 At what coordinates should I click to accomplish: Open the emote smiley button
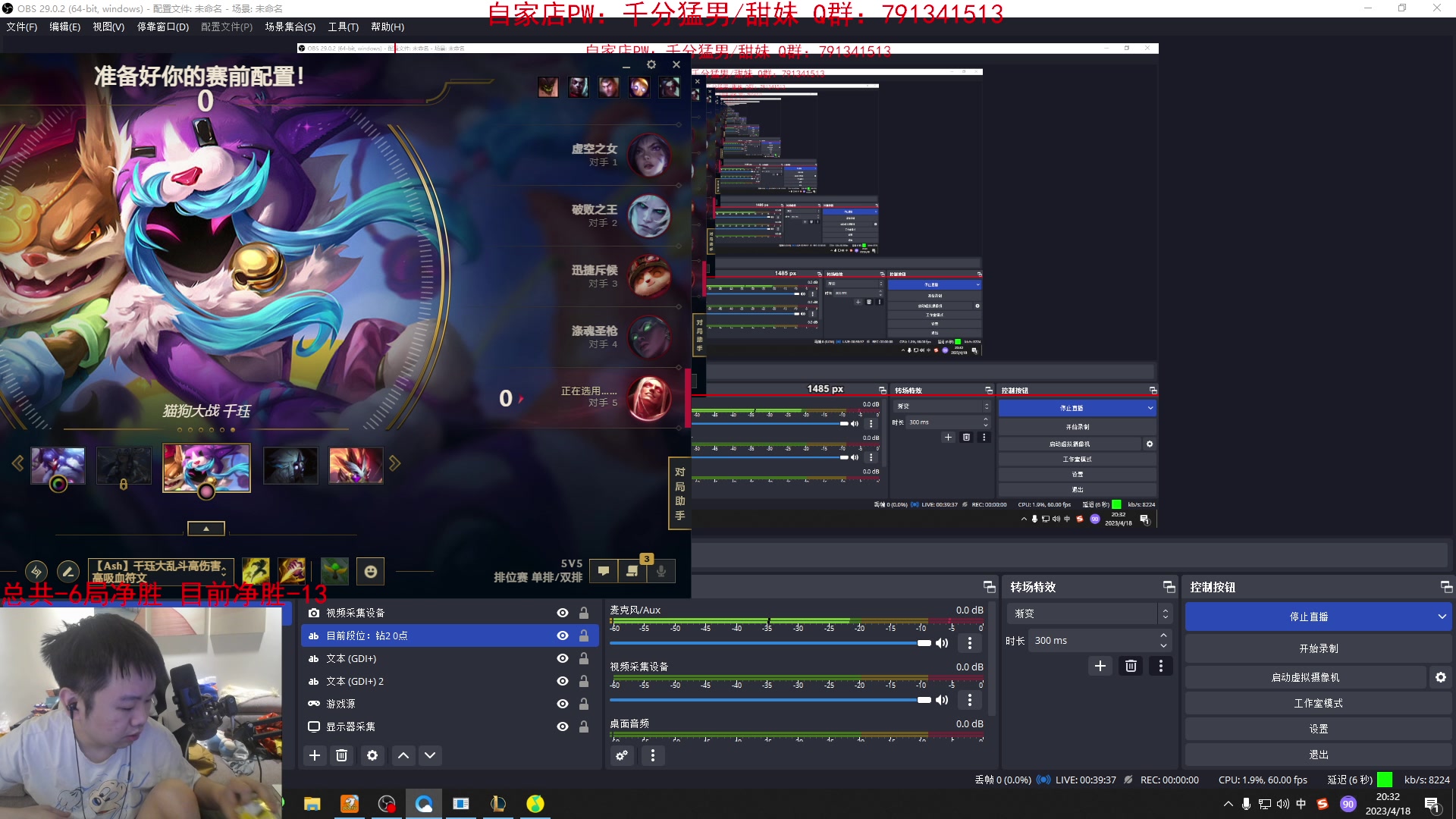click(371, 571)
